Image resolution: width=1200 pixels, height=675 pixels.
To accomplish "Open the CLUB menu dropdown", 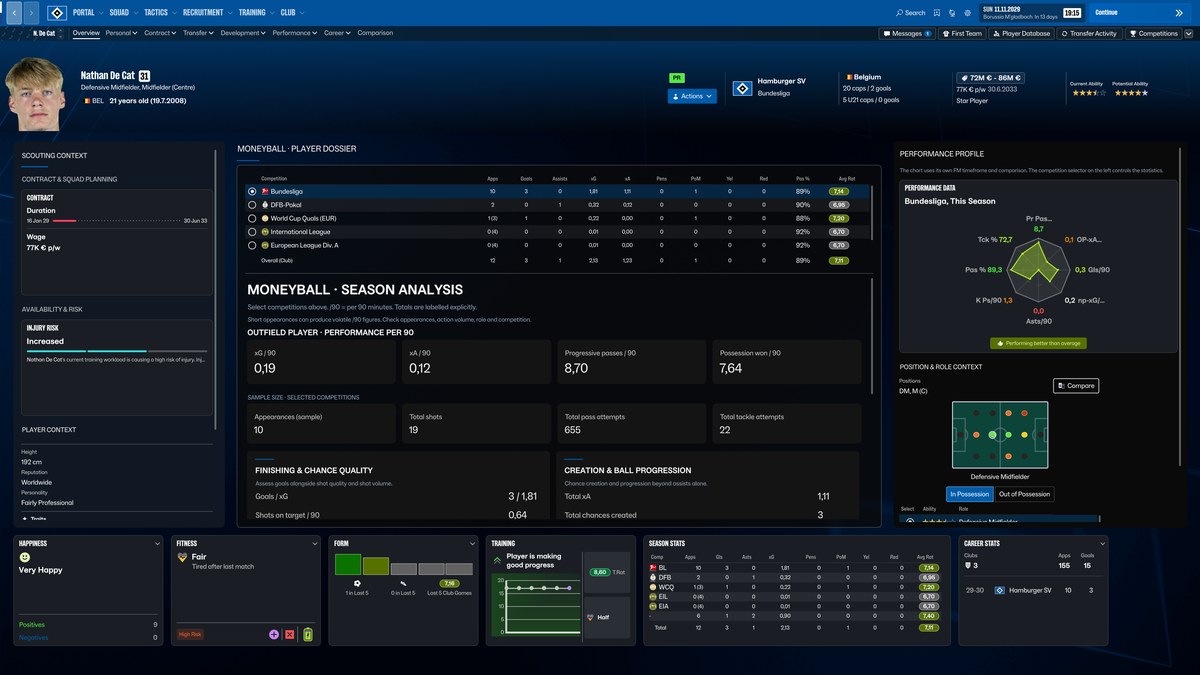I will point(291,13).
